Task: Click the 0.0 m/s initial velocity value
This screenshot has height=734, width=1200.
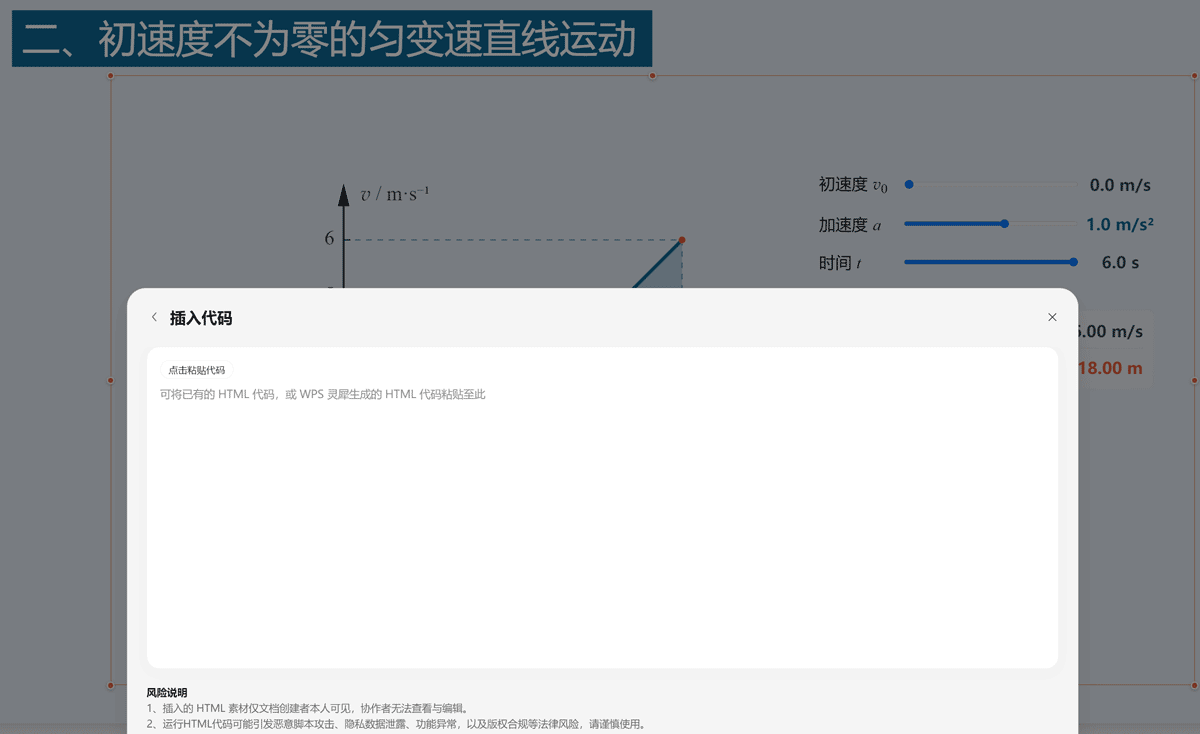Action: pos(1120,185)
